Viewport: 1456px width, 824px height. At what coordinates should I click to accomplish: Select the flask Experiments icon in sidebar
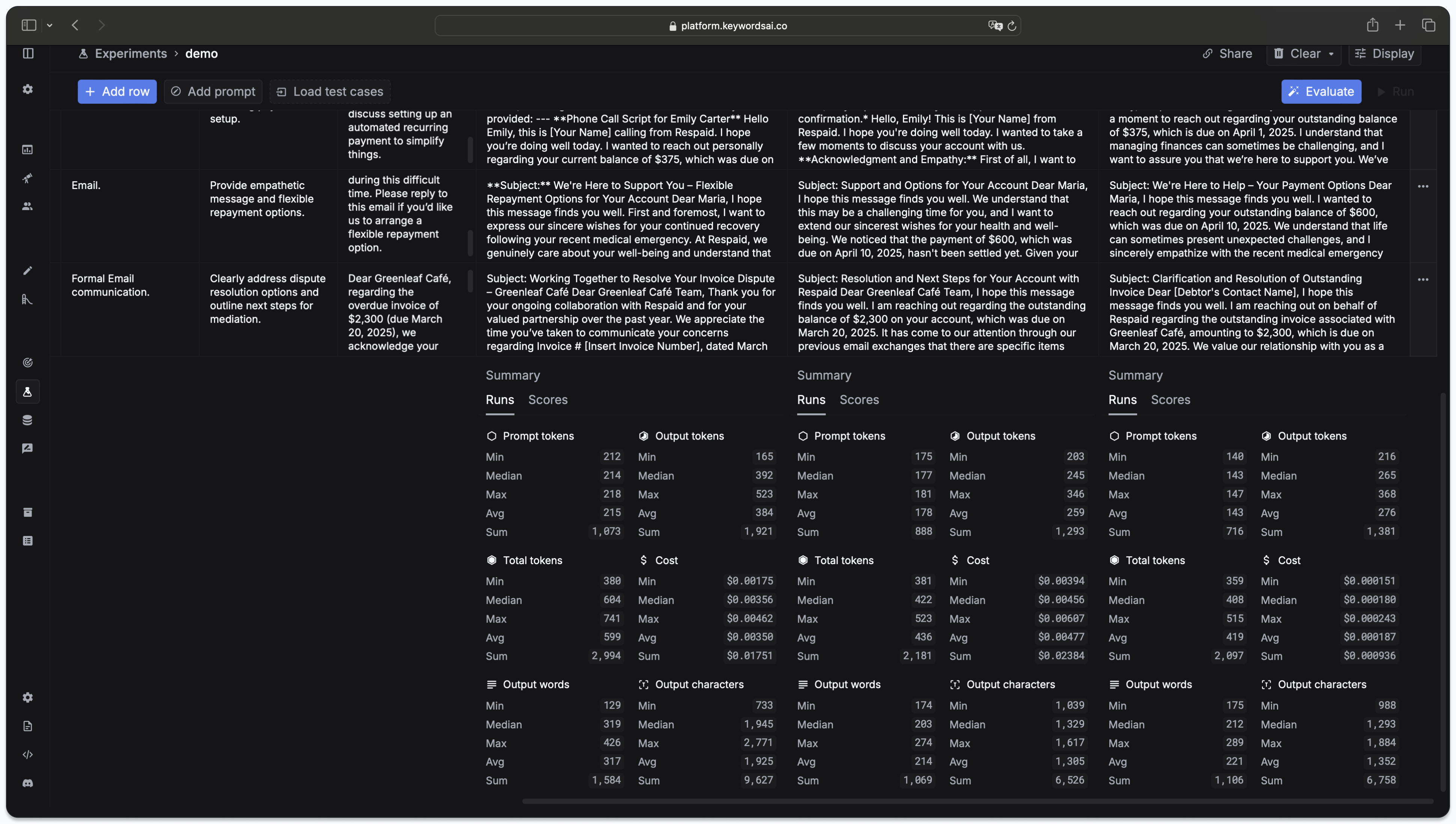tap(28, 392)
